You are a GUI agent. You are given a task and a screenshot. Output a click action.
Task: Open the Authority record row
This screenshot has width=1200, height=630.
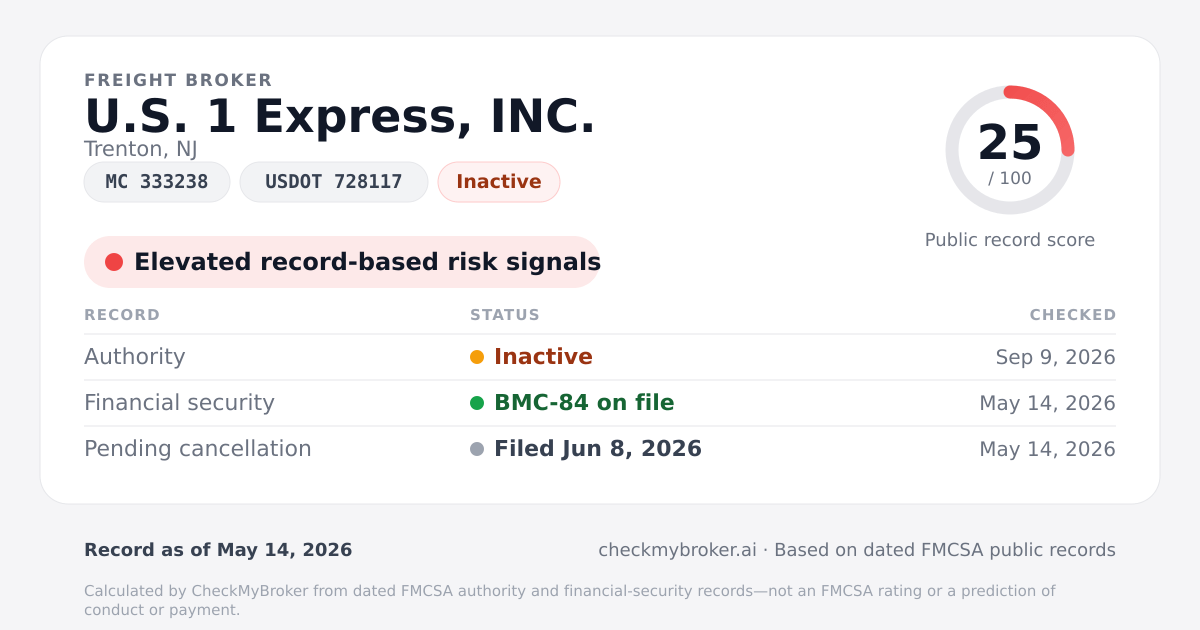point(600,357)
